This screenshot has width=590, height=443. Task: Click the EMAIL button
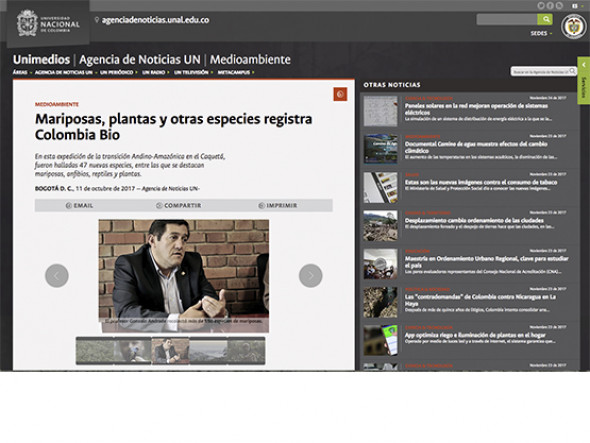pos(79,206)
